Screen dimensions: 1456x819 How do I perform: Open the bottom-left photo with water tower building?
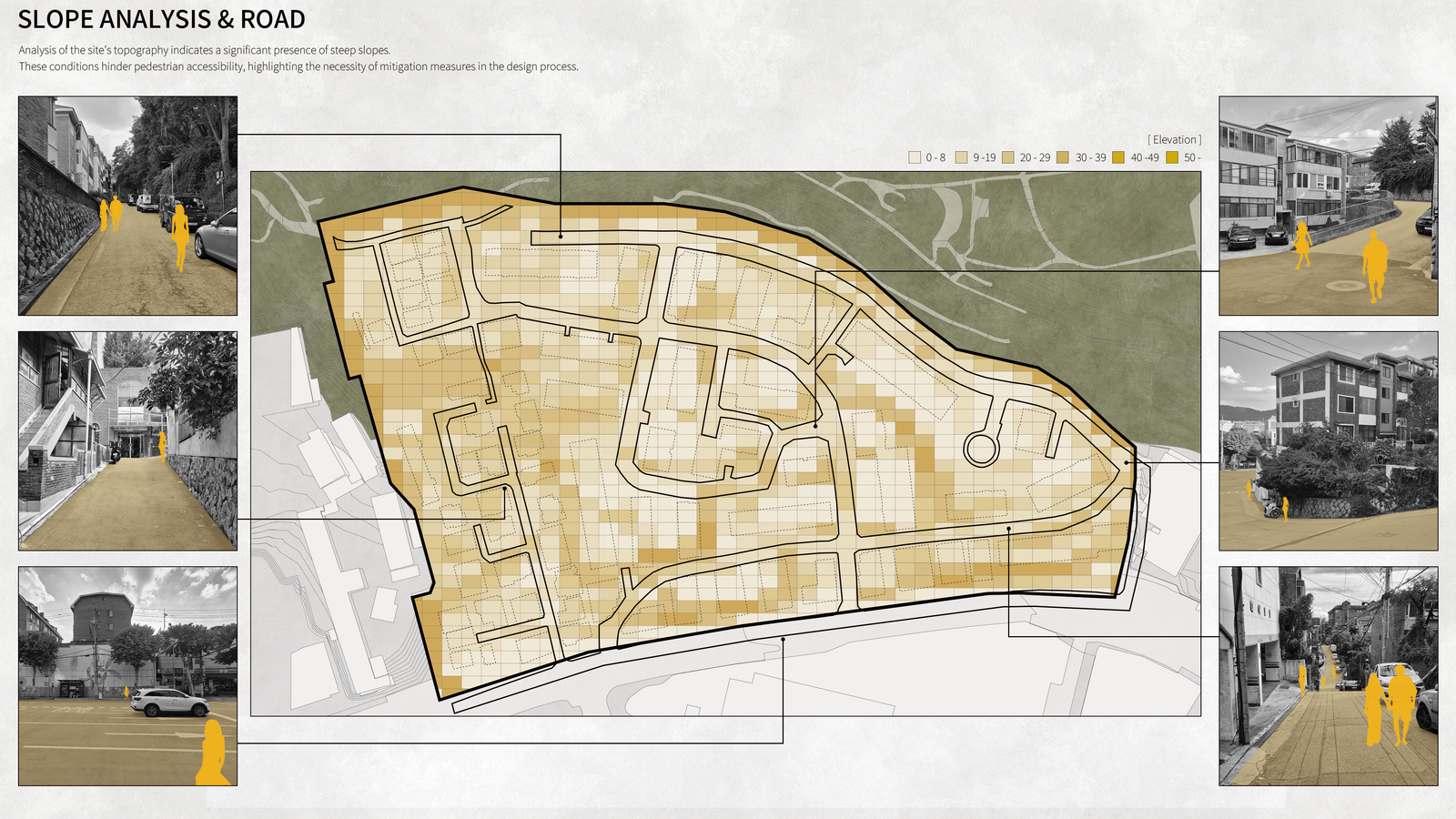[x=127, y=676]
